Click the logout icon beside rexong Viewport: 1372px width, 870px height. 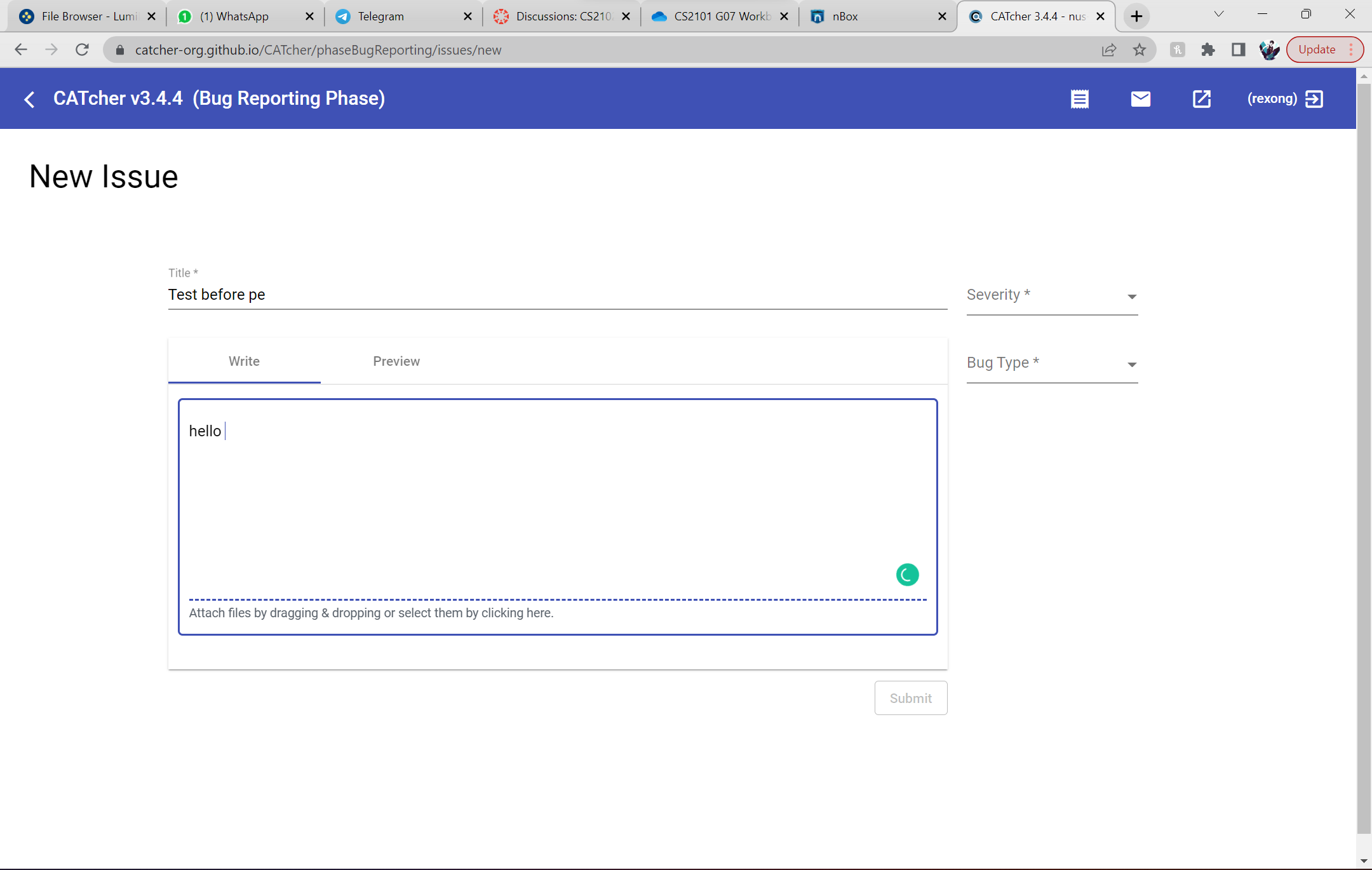1314,99
